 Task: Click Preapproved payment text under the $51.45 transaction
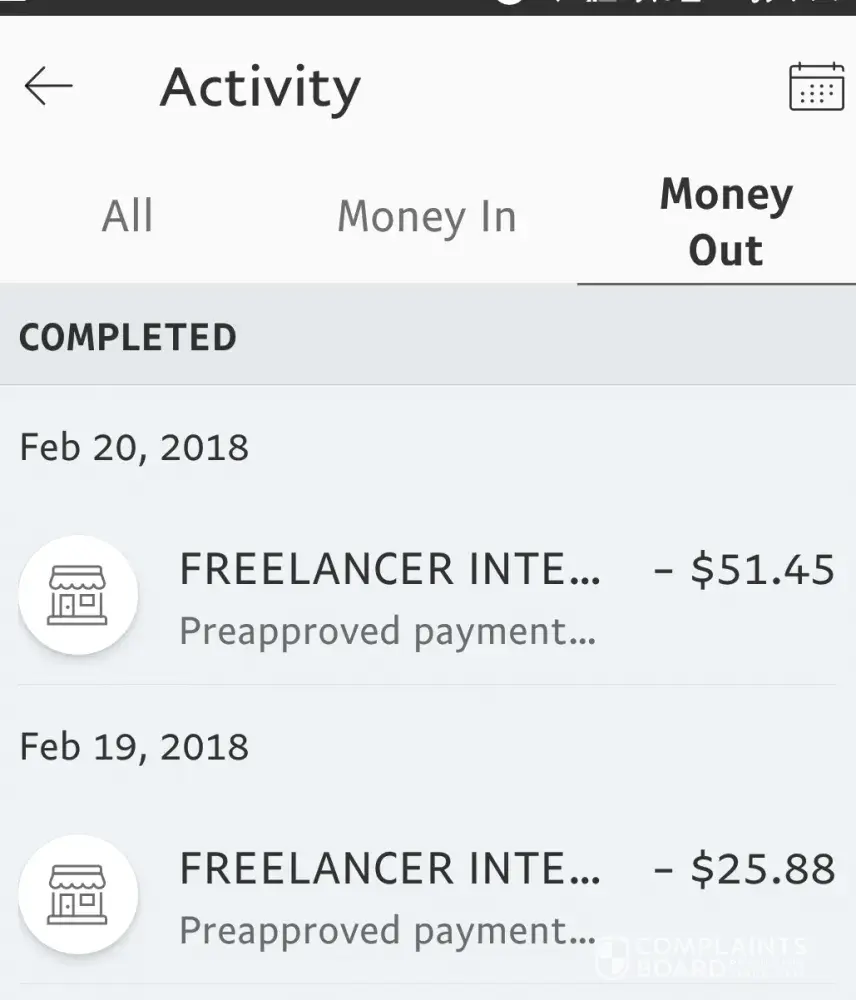(387, 632)
